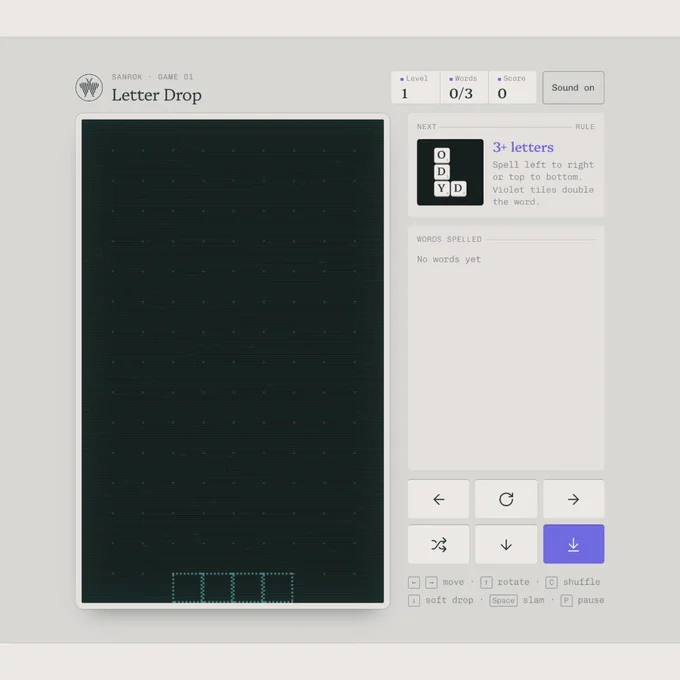Toggle the Sound on button

coord(573,88)
